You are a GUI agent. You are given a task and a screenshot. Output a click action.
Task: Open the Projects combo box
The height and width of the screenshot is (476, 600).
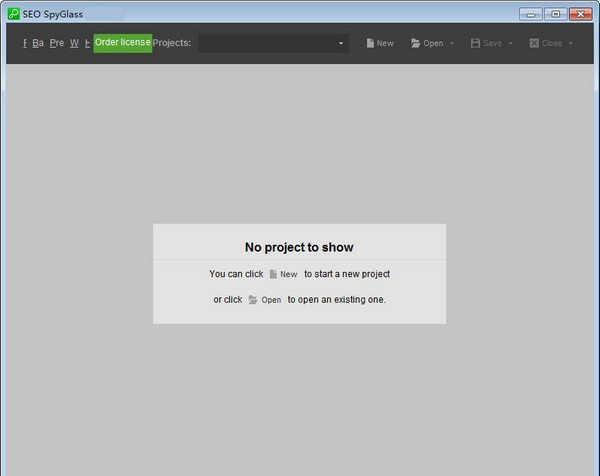pyautogui.click(x=273, y=43)
